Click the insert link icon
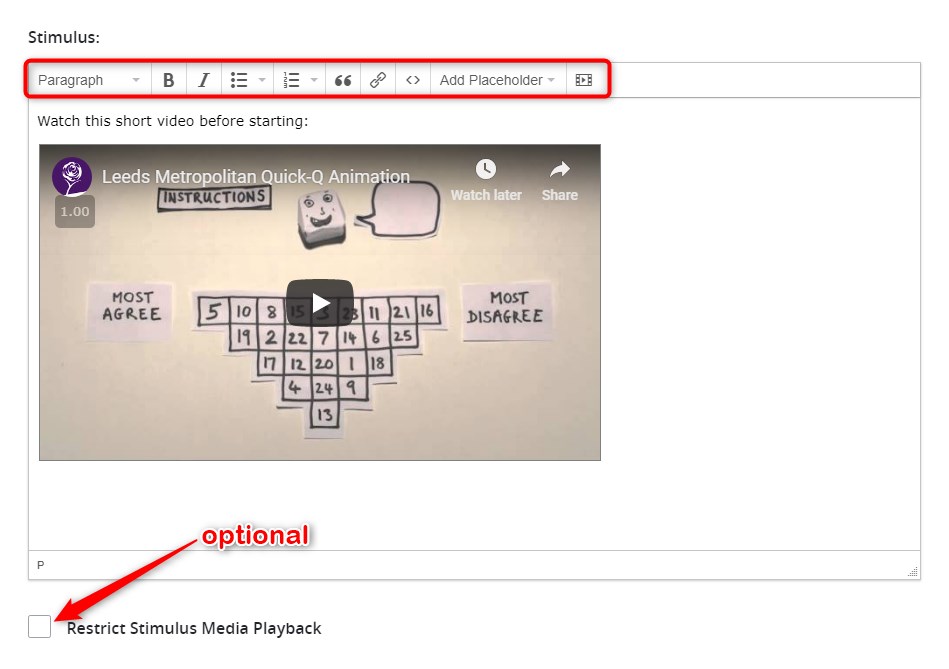 coord(378,80)
